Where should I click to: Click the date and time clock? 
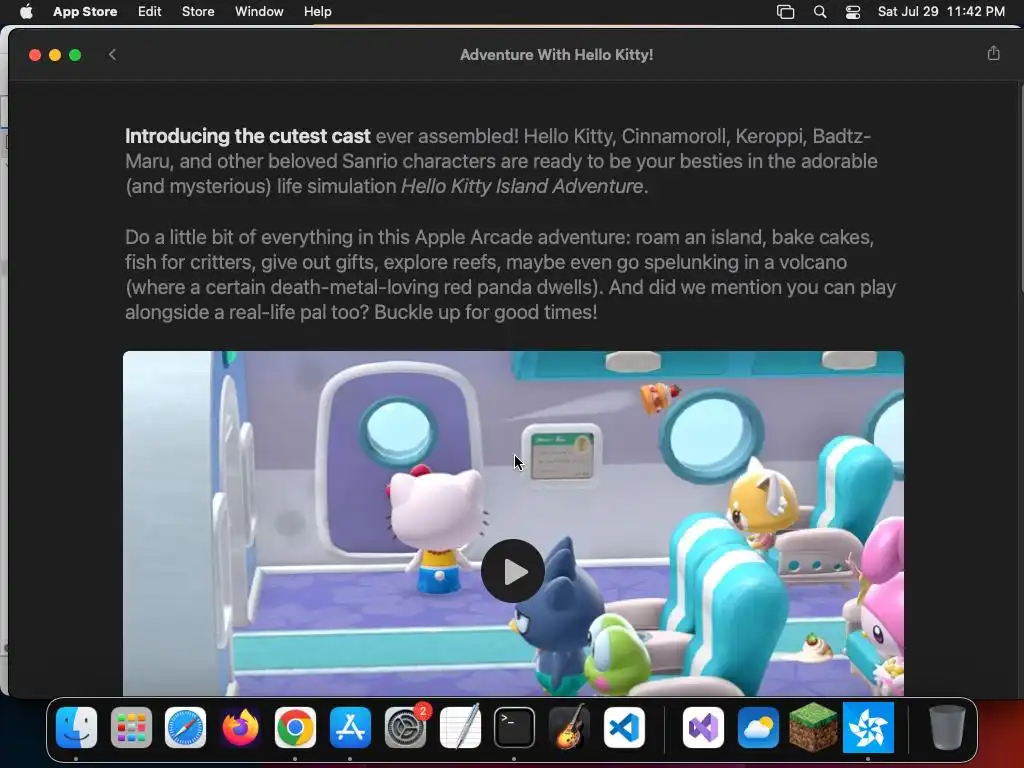pos(941,12)
